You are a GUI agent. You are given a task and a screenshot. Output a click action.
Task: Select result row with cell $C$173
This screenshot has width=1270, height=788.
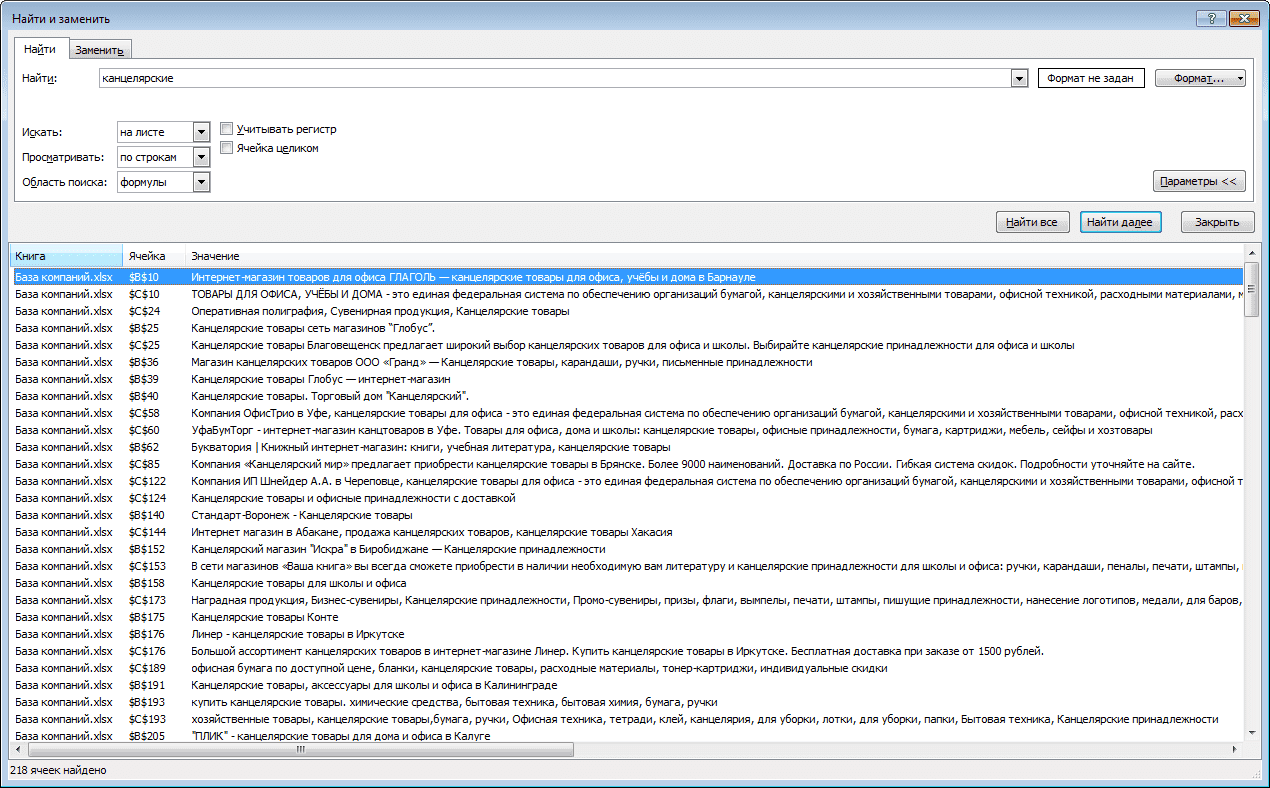click(626, 600)
